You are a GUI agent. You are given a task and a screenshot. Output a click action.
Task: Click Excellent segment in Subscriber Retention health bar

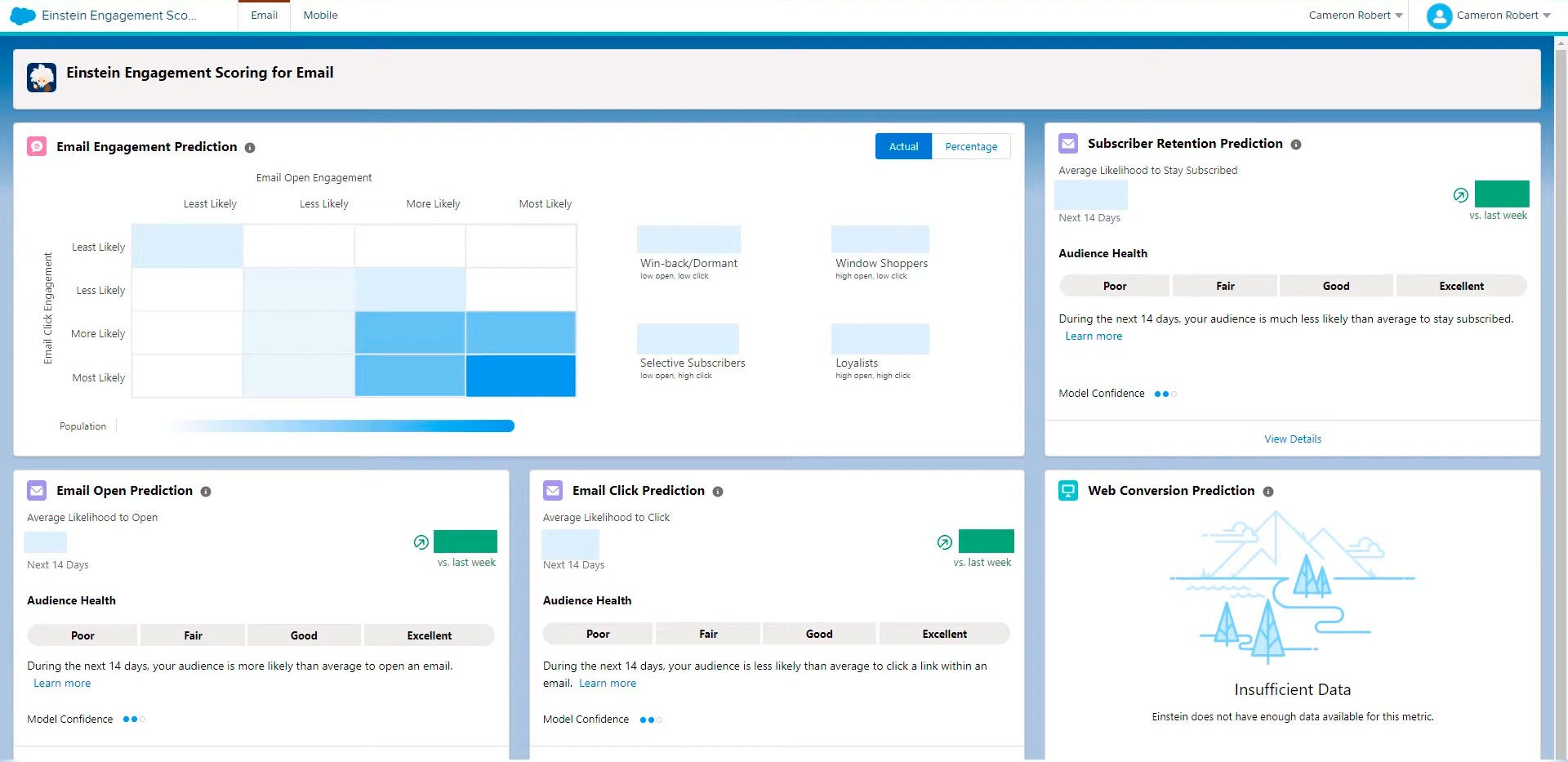point(1461,286)
